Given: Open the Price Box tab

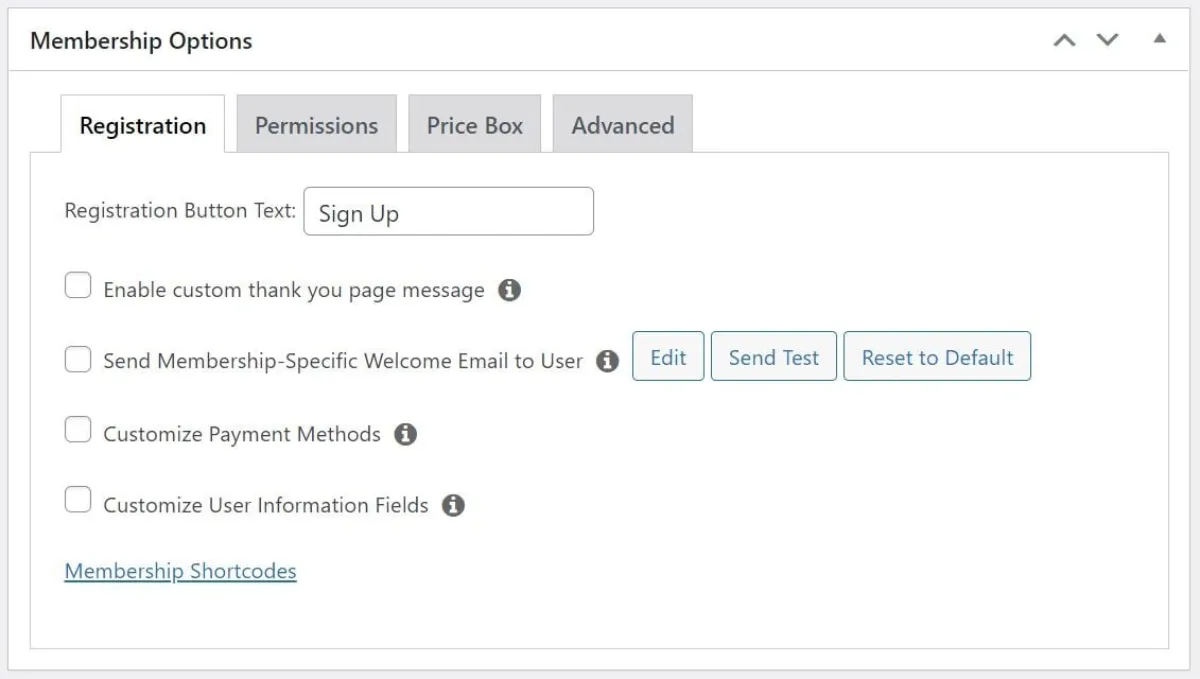Looking at the screenshot, I should click(474, 125).
